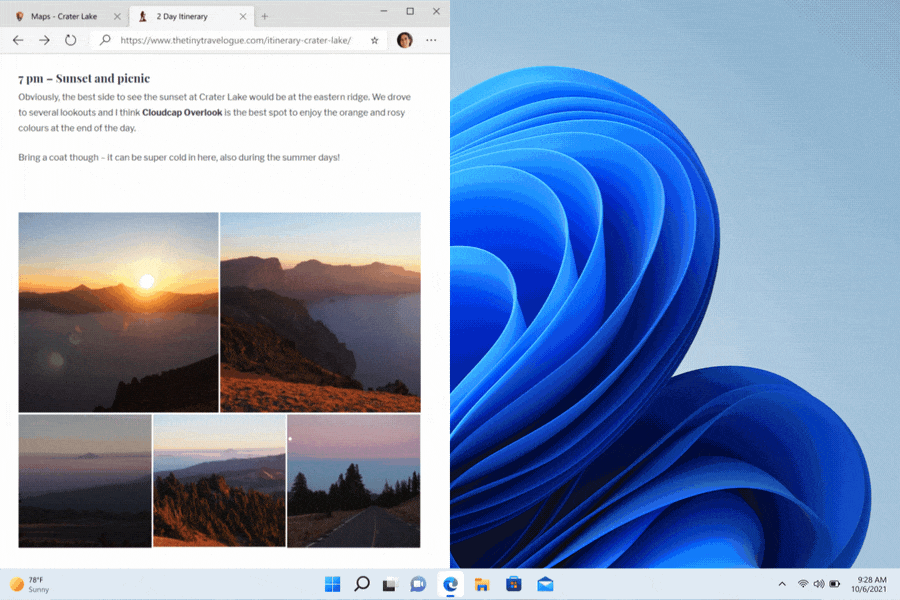Expand the hidden system tray icons chevron

pos(781,584)
